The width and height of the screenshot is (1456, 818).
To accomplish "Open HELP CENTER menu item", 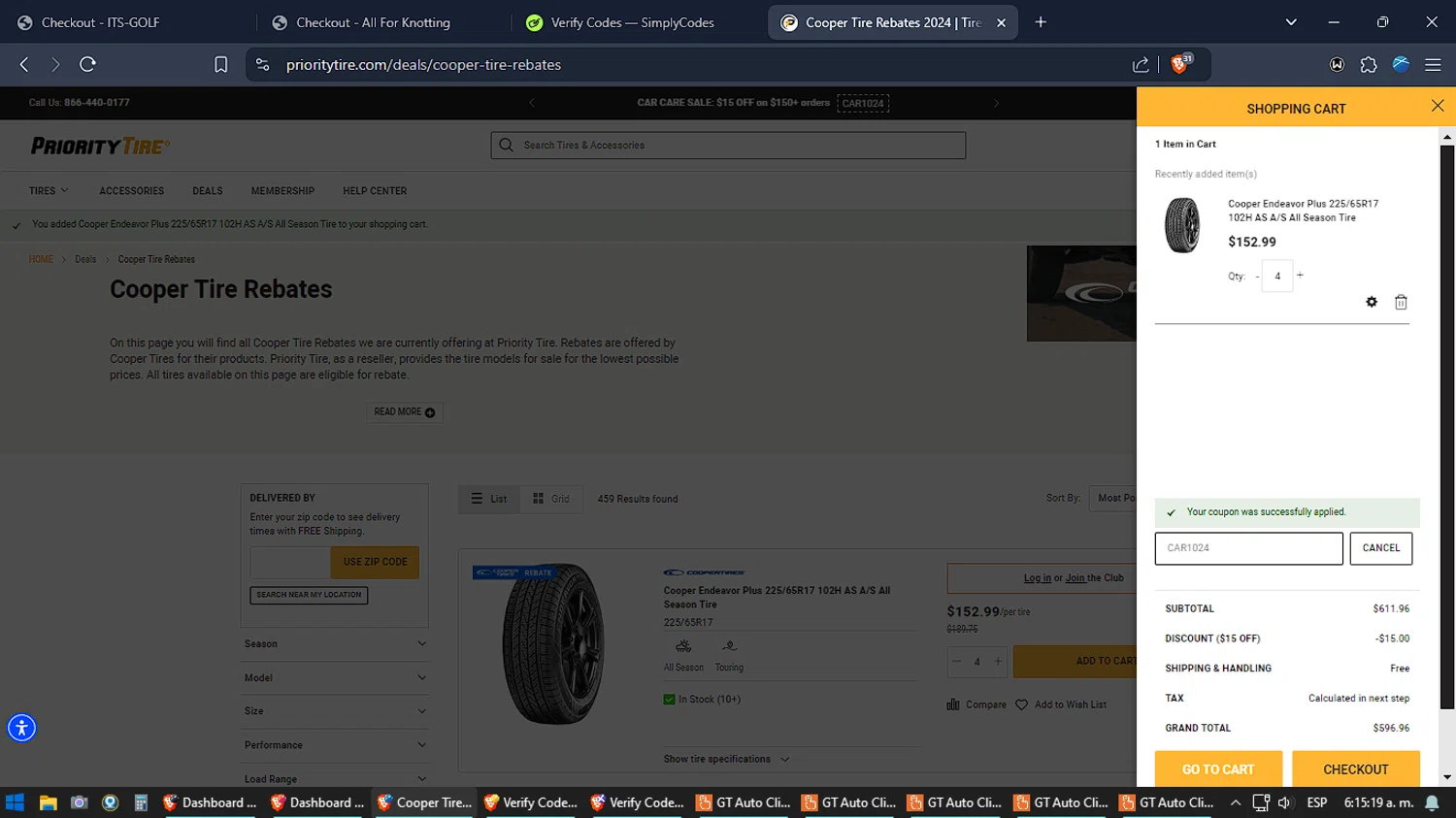I will pyautogui.click(x=375, y=191).
